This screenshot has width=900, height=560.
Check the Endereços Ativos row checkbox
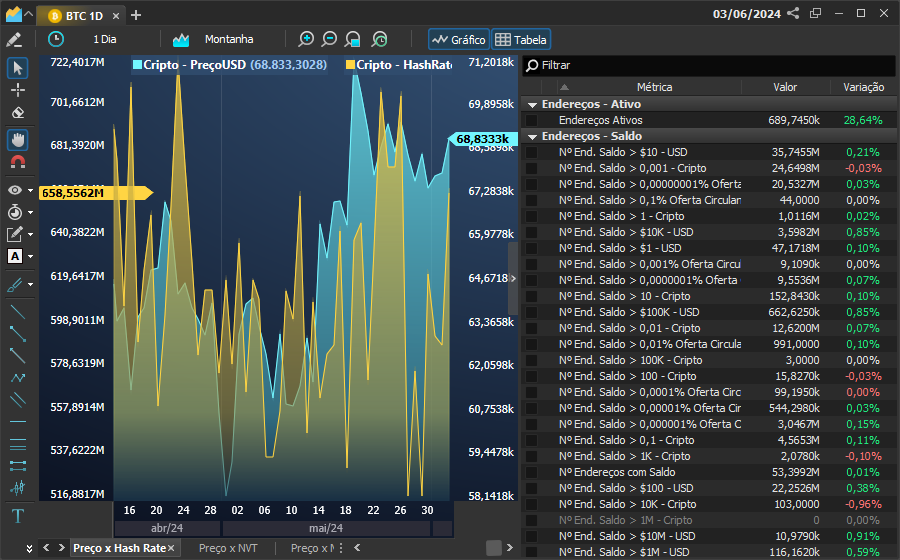532,120
